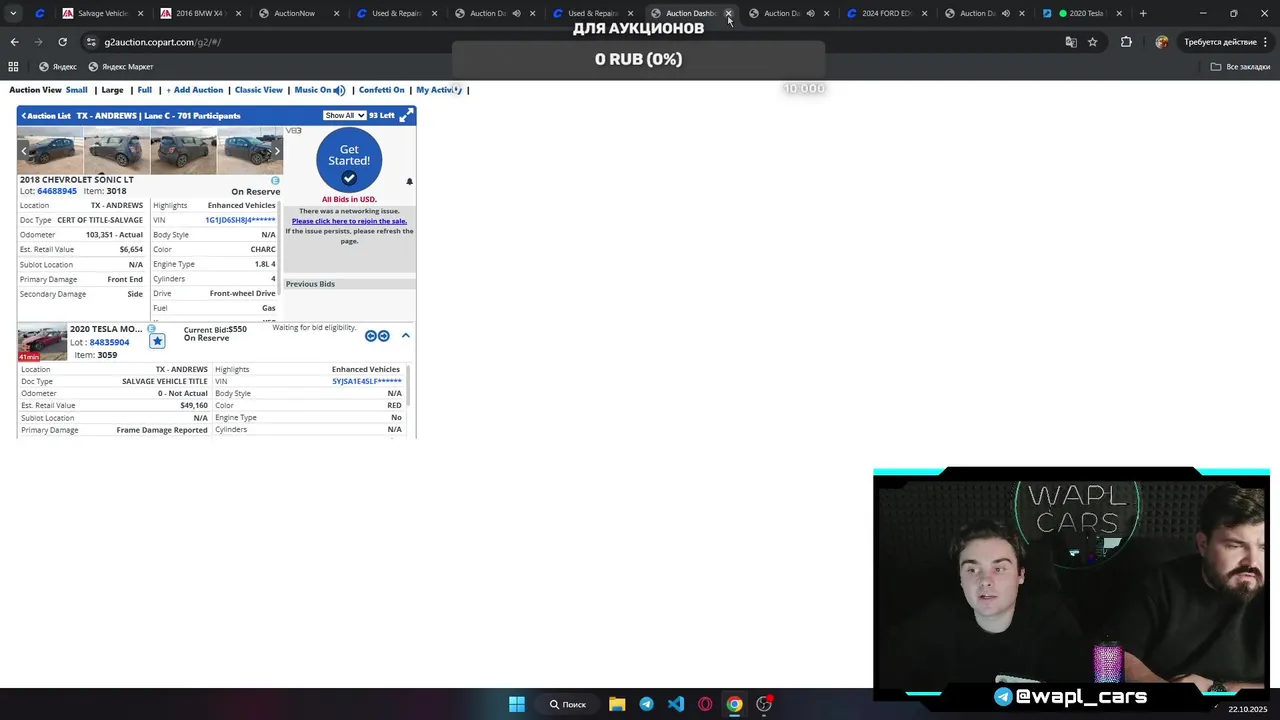This screenshot has height=720, width=1280.
Task: Show next vehicle photos arrow
Action: pyautogui.click(x=277, y=151)
